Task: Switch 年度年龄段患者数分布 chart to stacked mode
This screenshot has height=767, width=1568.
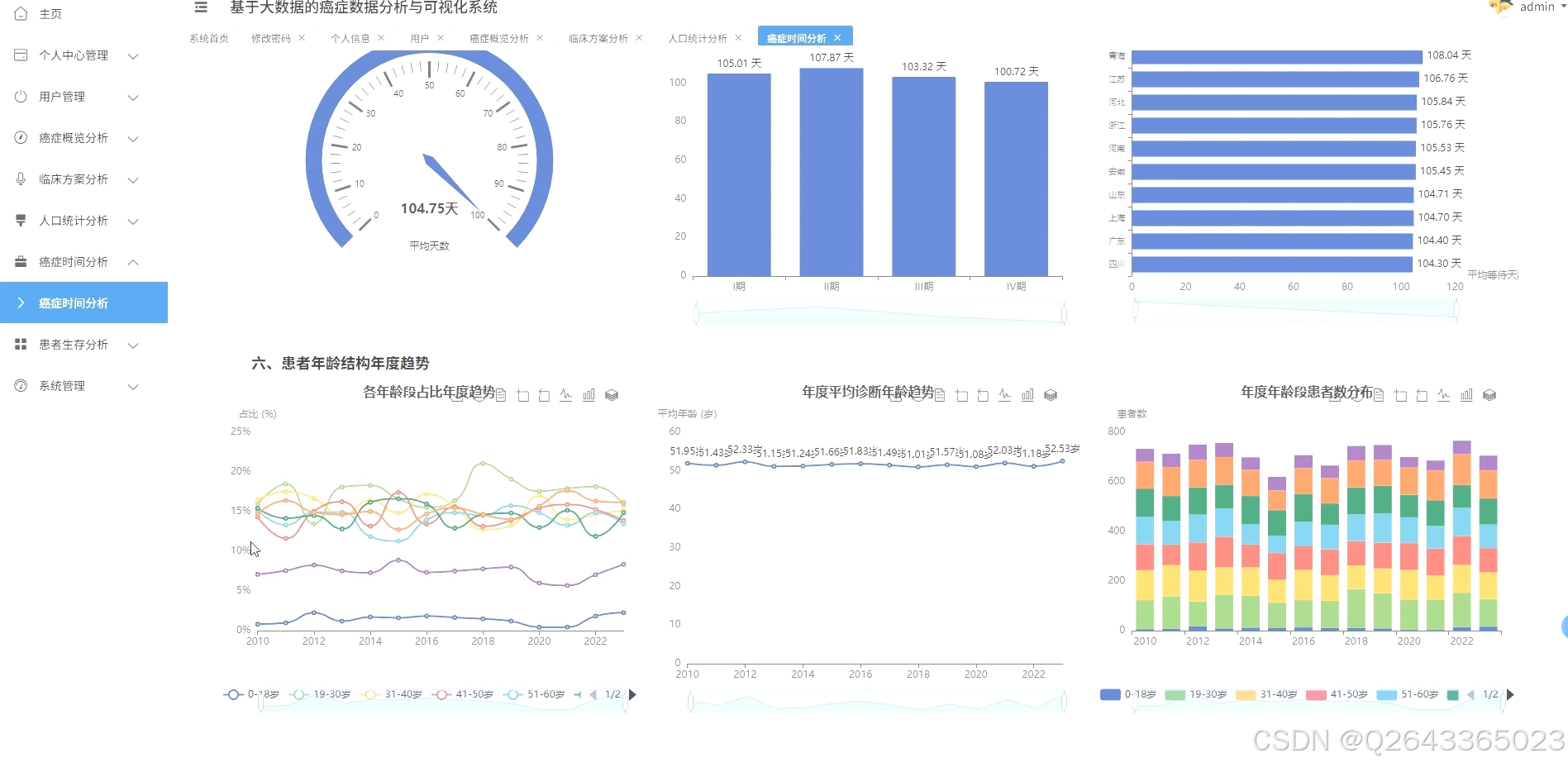Action: coord(1489,395)
